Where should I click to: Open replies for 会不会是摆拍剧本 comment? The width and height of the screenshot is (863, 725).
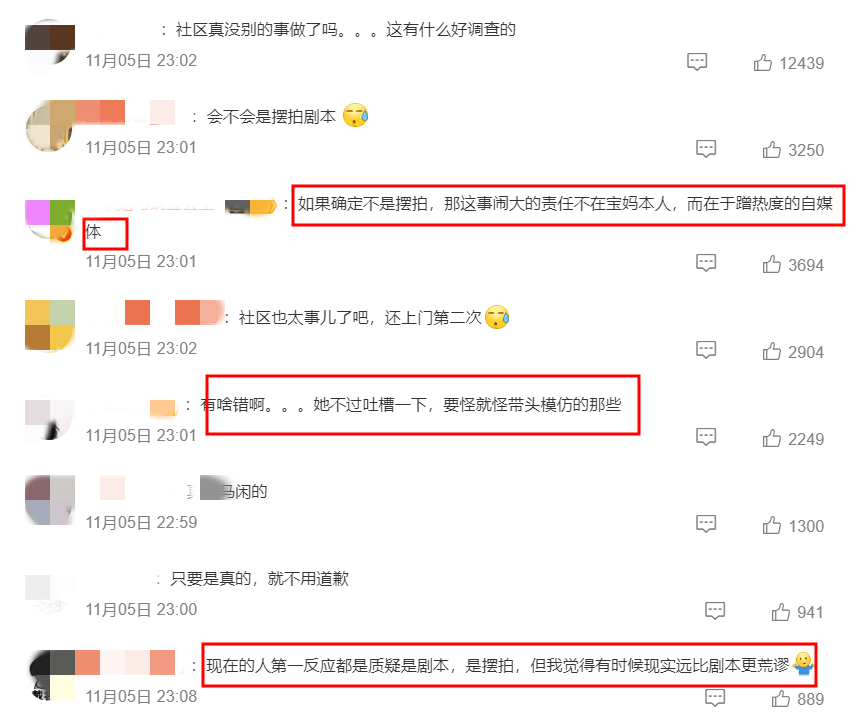(x=706, y=149)
